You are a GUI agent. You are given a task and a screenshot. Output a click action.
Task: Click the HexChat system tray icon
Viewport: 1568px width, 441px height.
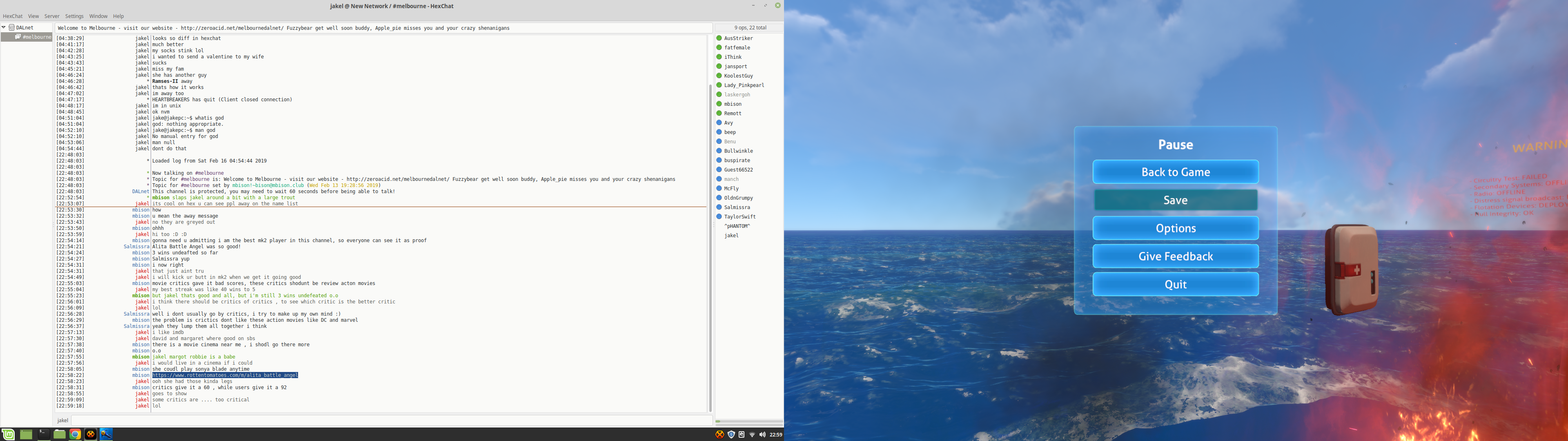719,434
